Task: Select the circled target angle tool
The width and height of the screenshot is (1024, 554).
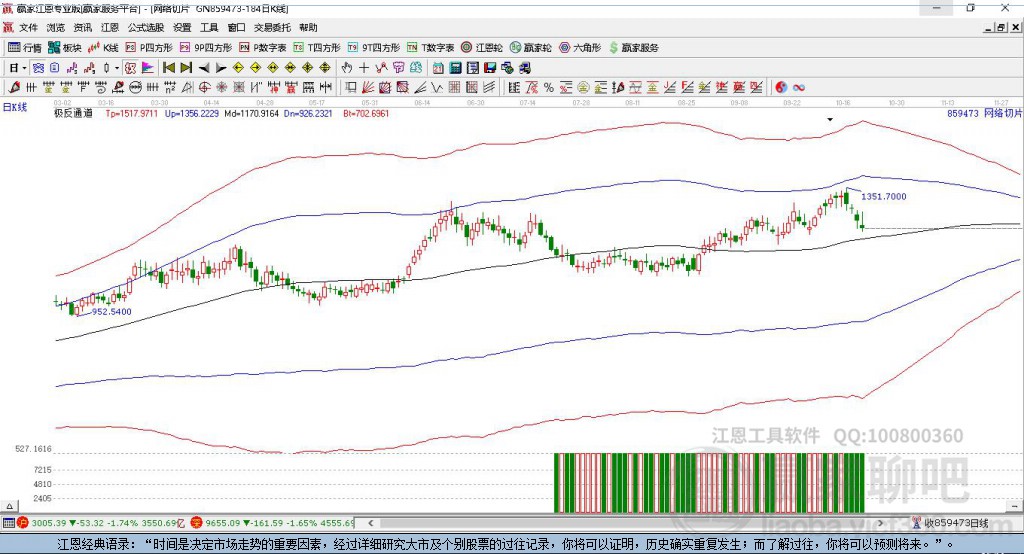Action: coord(204,88)
